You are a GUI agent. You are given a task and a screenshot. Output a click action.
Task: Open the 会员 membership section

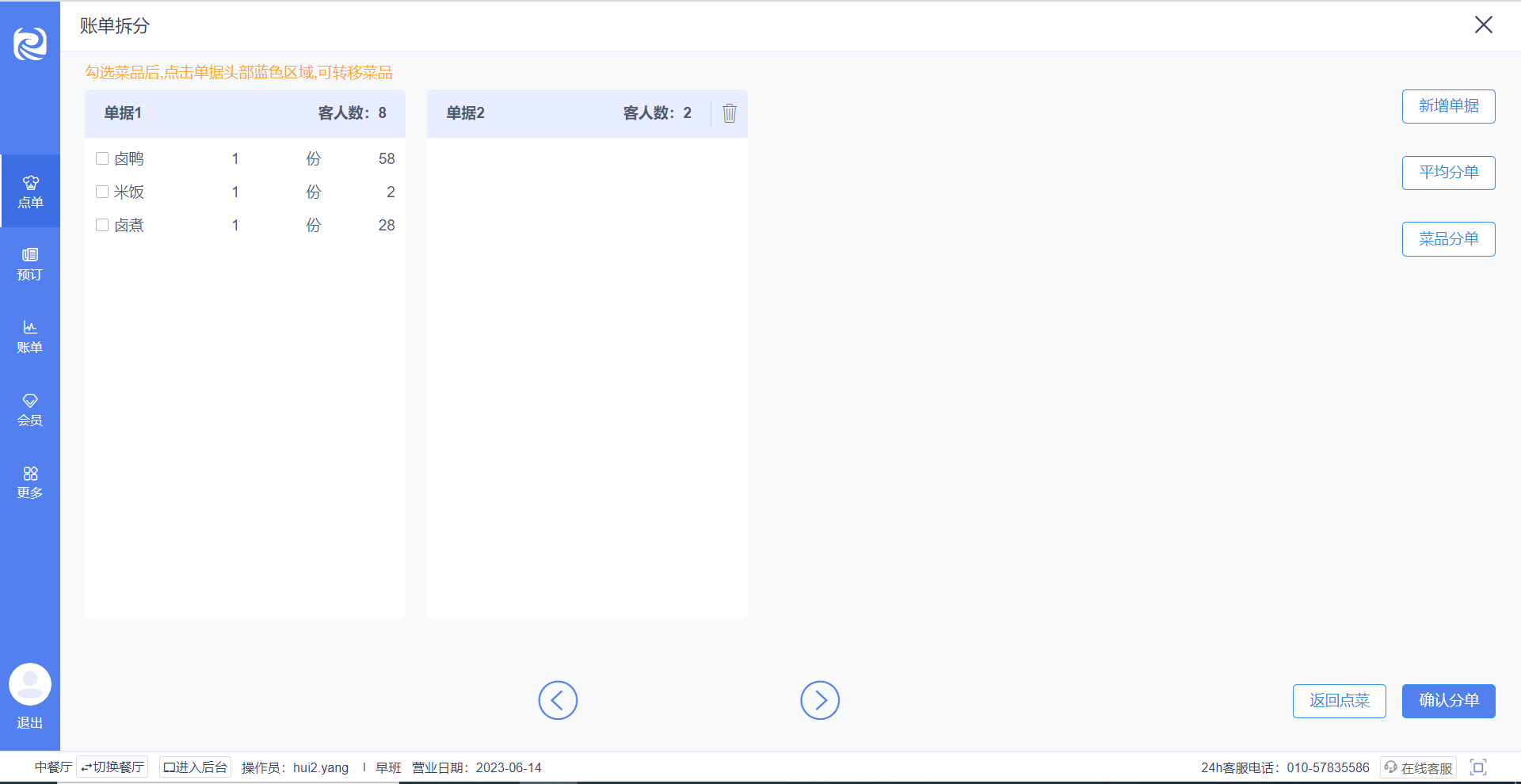click(x=30, y=409)
